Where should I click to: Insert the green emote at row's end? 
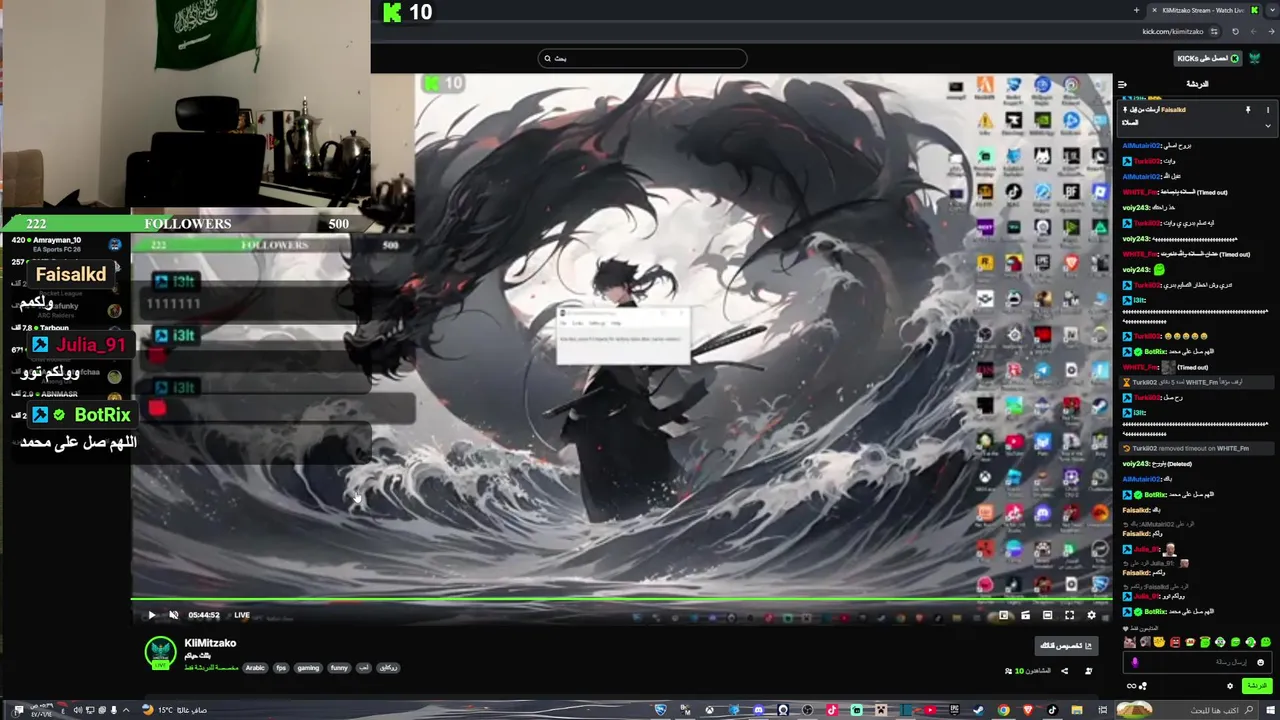(1266, 642)
